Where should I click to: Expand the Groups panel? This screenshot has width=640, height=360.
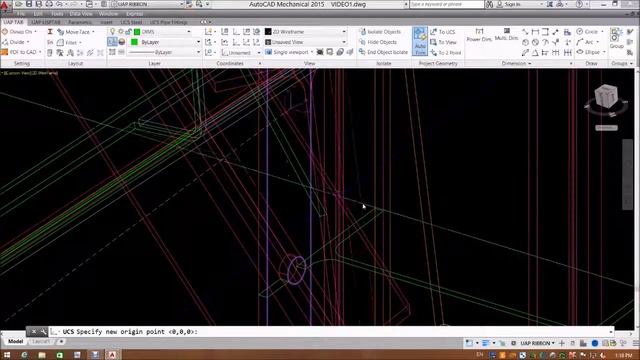(622, 63)
